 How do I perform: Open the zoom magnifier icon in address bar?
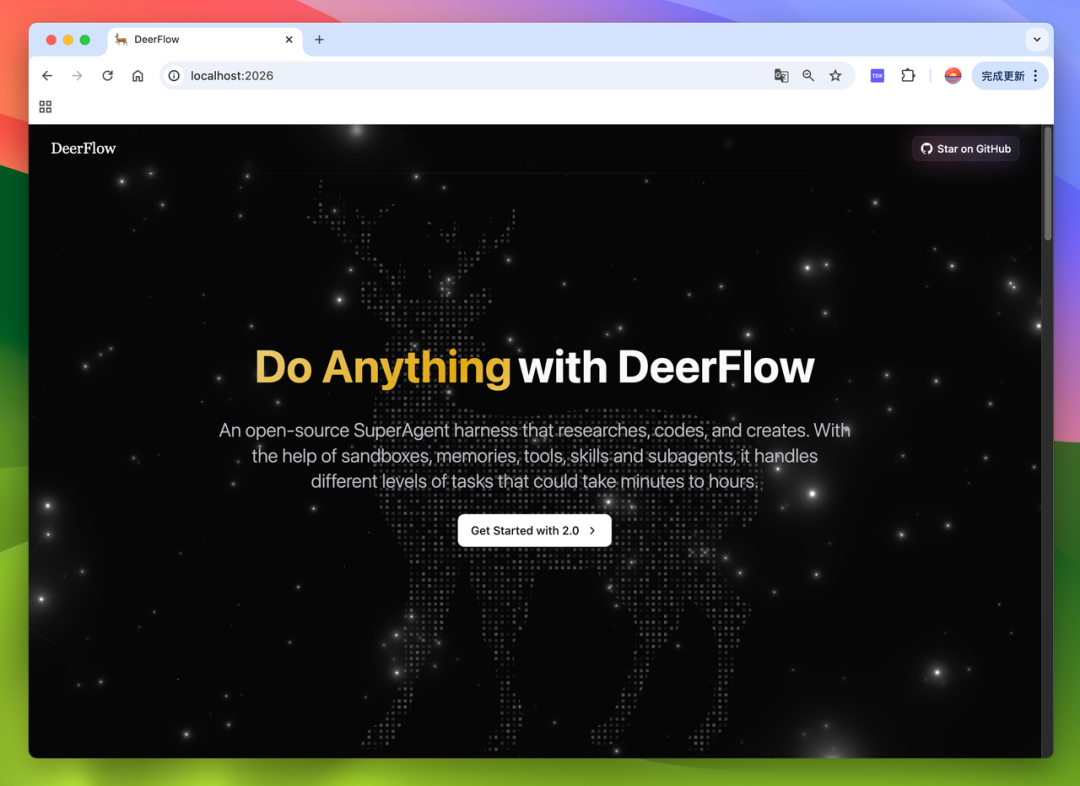tap(808, 76)
